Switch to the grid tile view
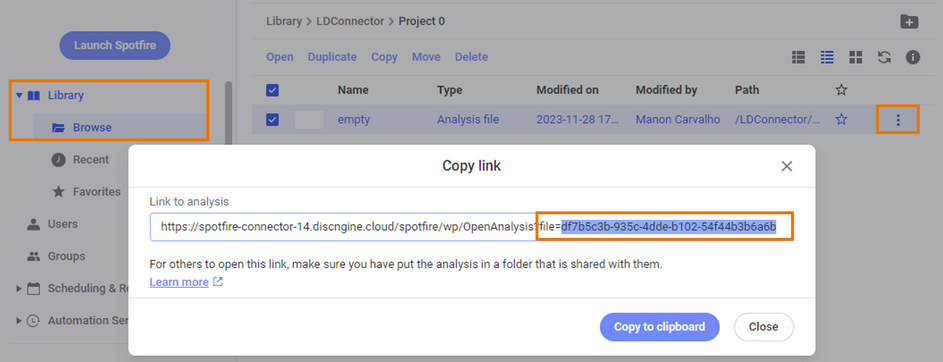Viewport: 943px width, 362px height. point(855,57)
